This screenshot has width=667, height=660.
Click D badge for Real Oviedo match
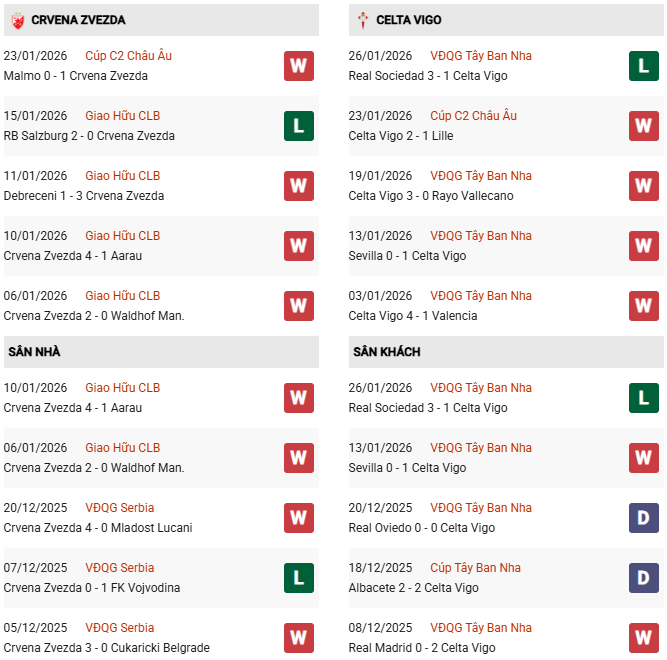(x=643, y=518)
